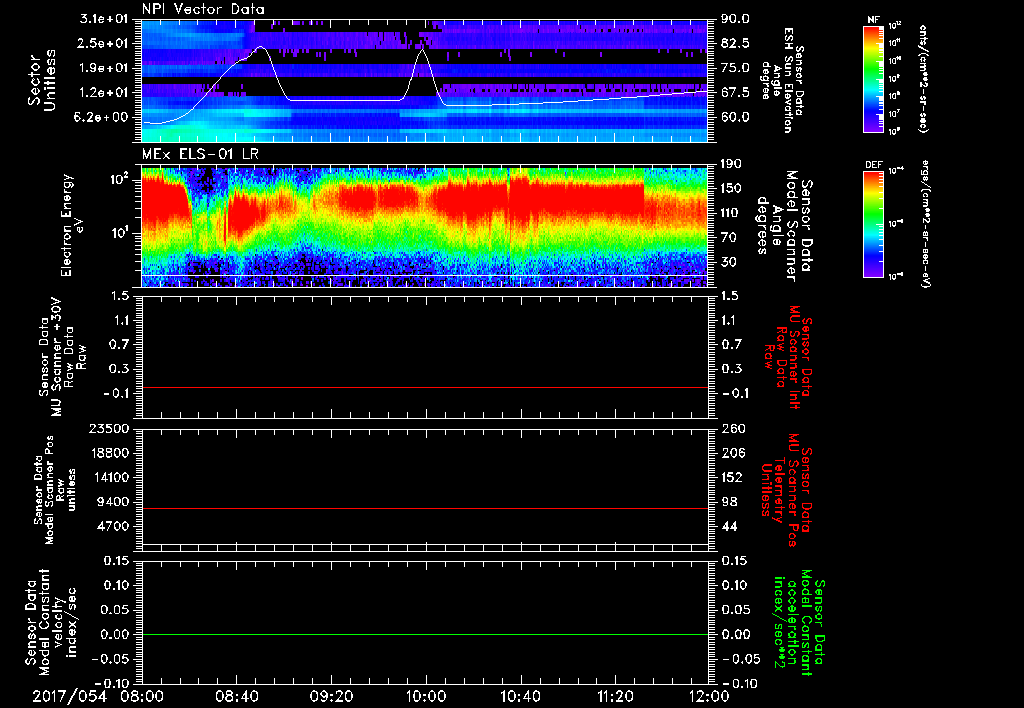Click the 110 scanner angle tick label

(731, 213)
